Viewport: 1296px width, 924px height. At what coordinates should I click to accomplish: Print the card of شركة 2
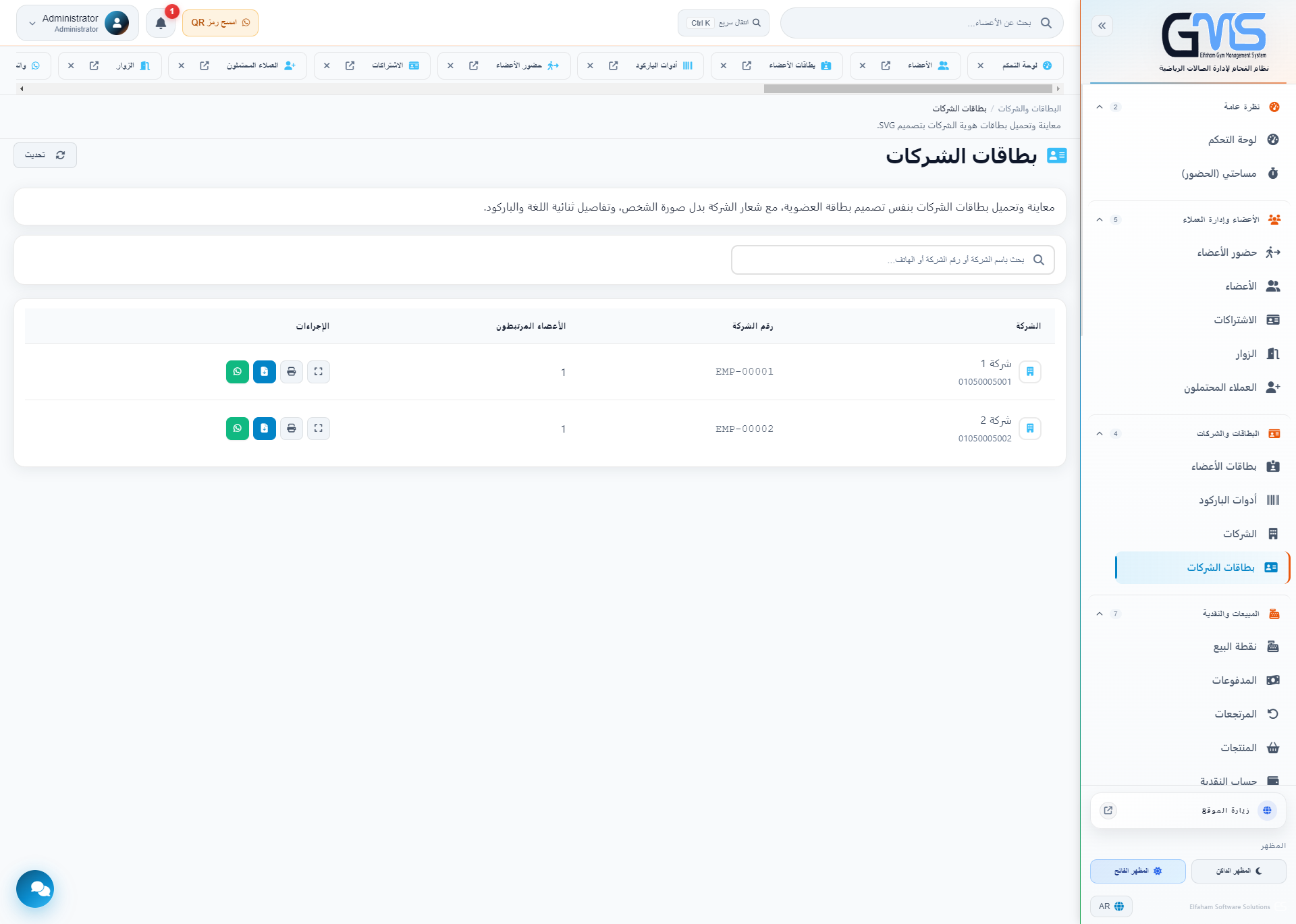coord(292,429)
